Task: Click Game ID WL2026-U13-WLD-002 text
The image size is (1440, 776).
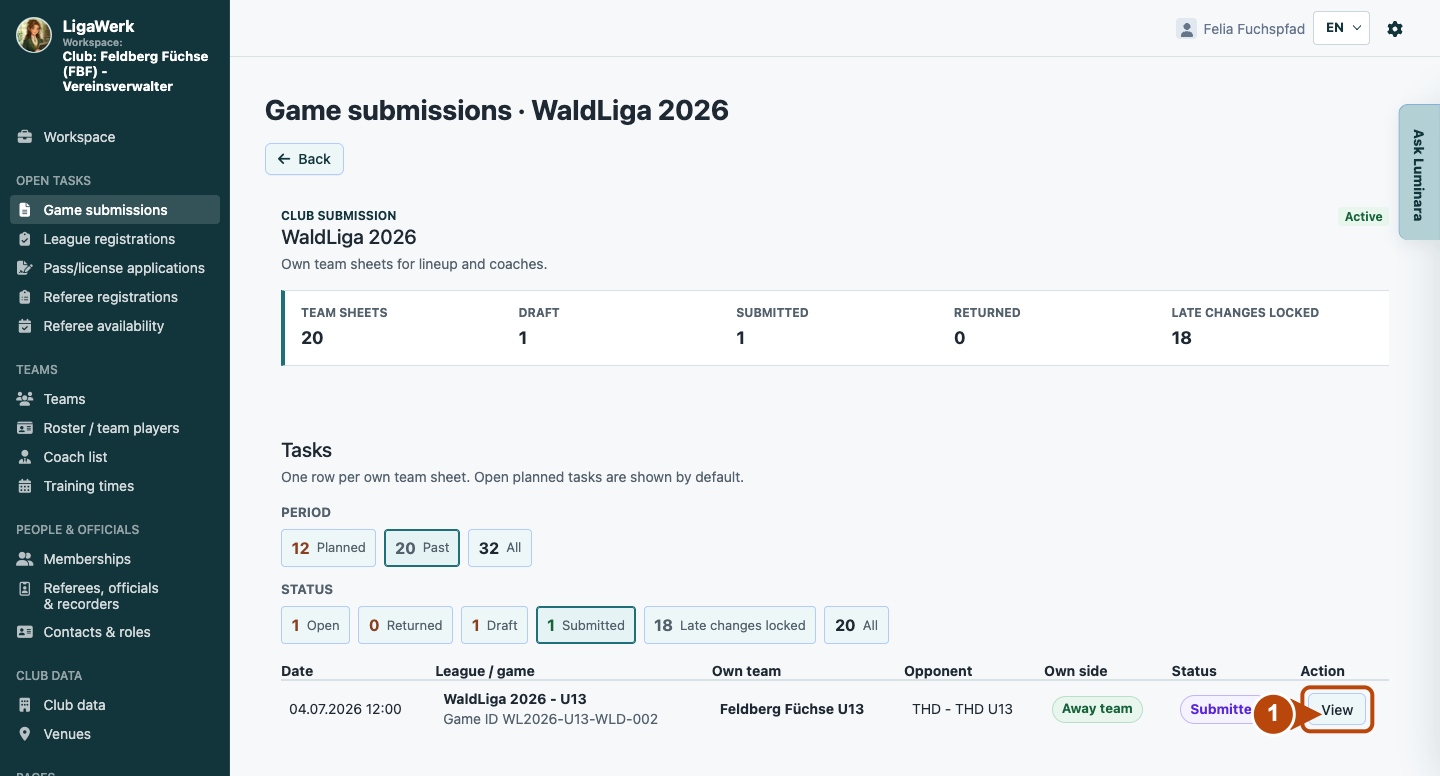Action: tap(550, 719)
